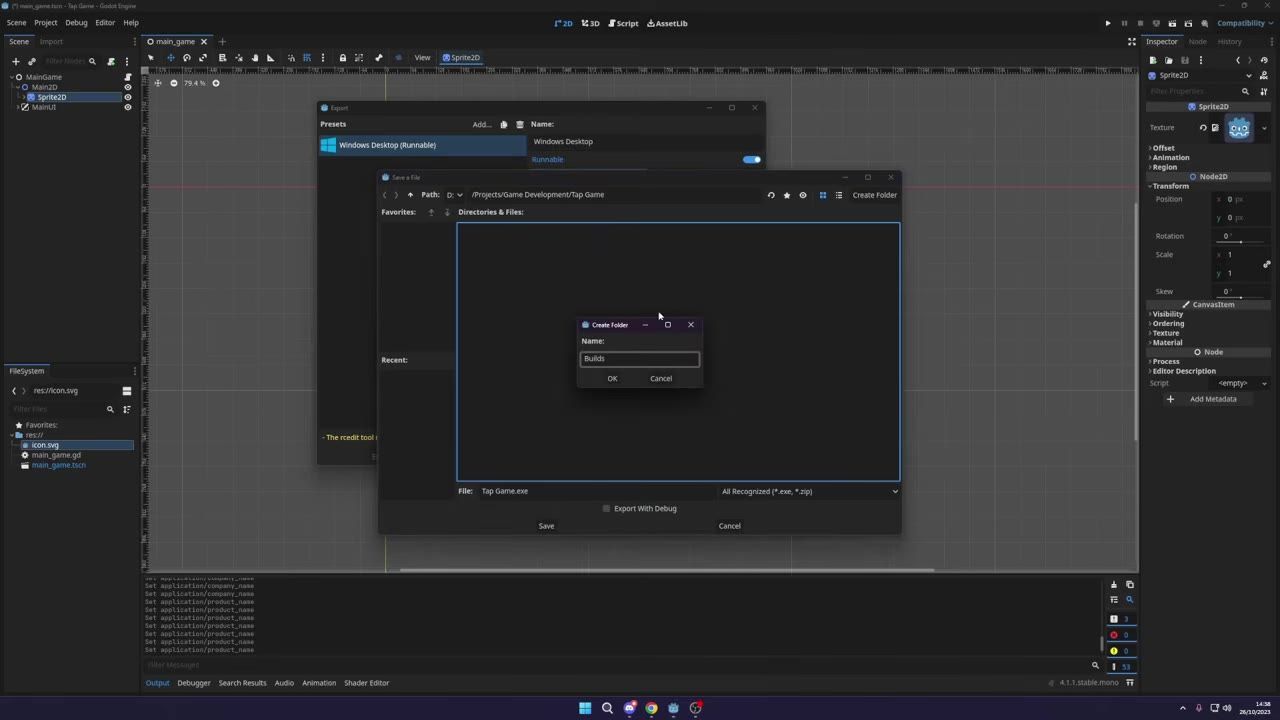Reset the Sprite2D Texture property
Viewport: 1280px width, 720px height.
click(x=1203, y=128)
